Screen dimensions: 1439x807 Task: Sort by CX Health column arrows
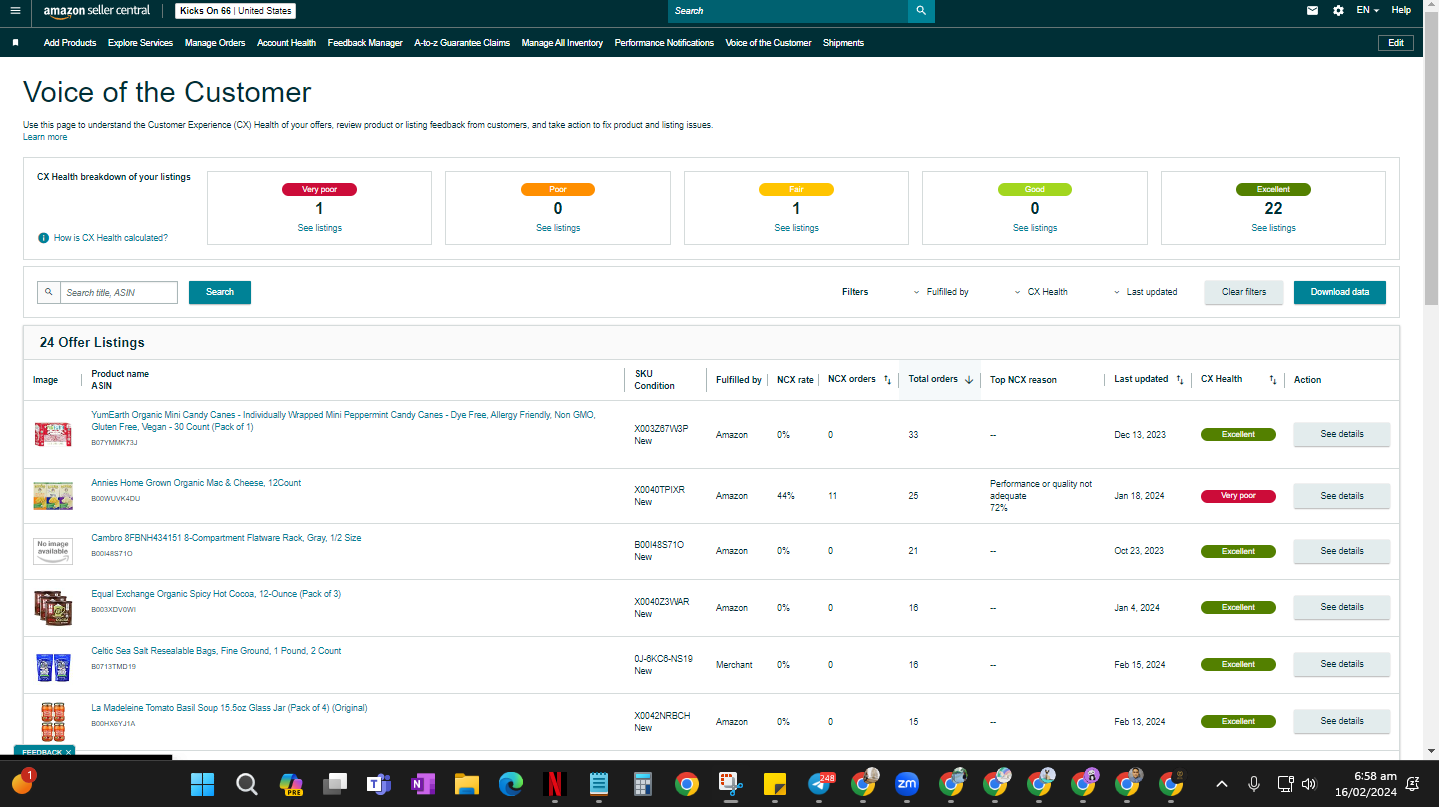pyautogui.click(x=1273, y=380)
